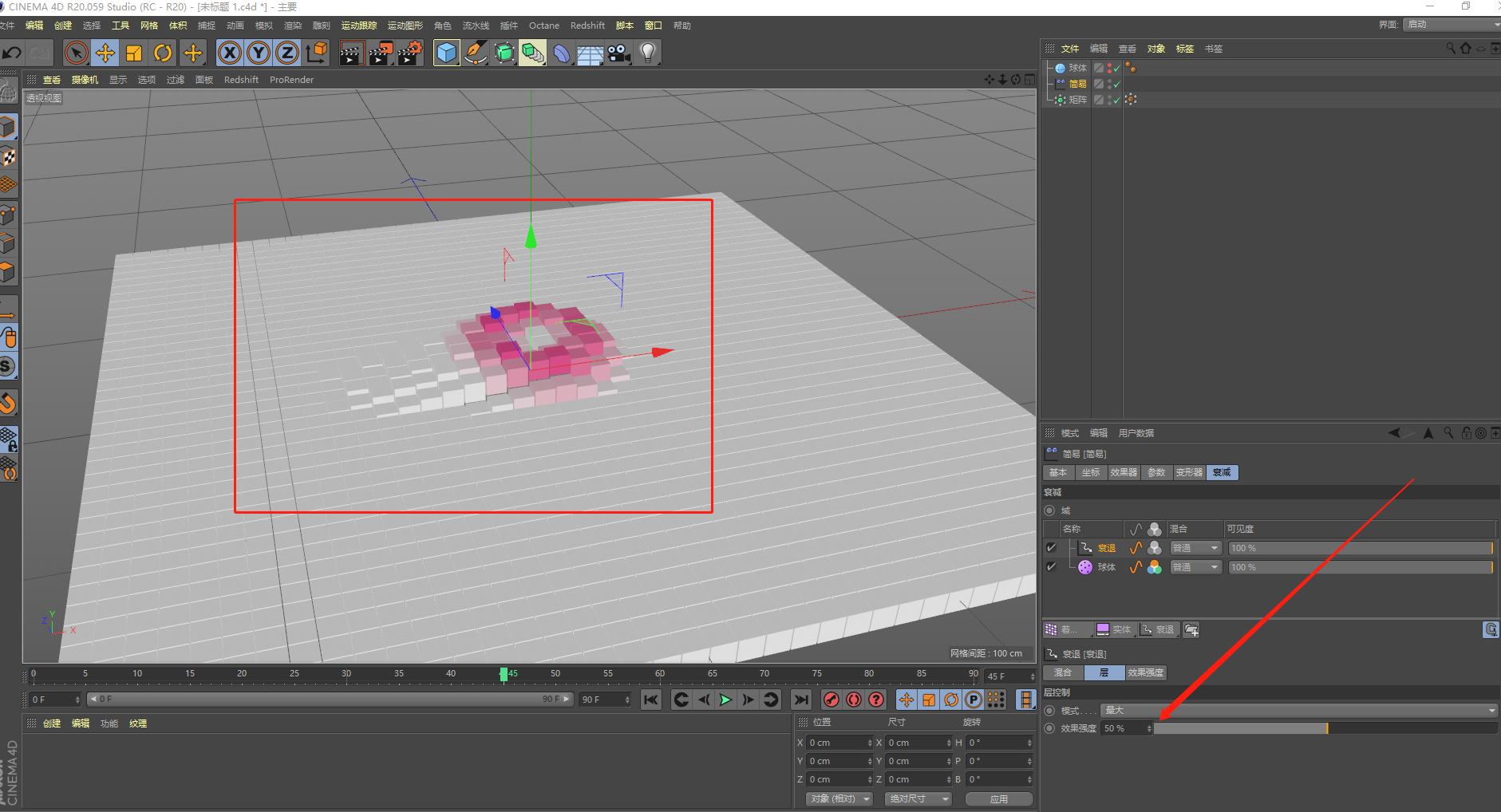Open 混合 dropdown for the 球体 layer
1501x812 pixels.
tap(1195, 567)
